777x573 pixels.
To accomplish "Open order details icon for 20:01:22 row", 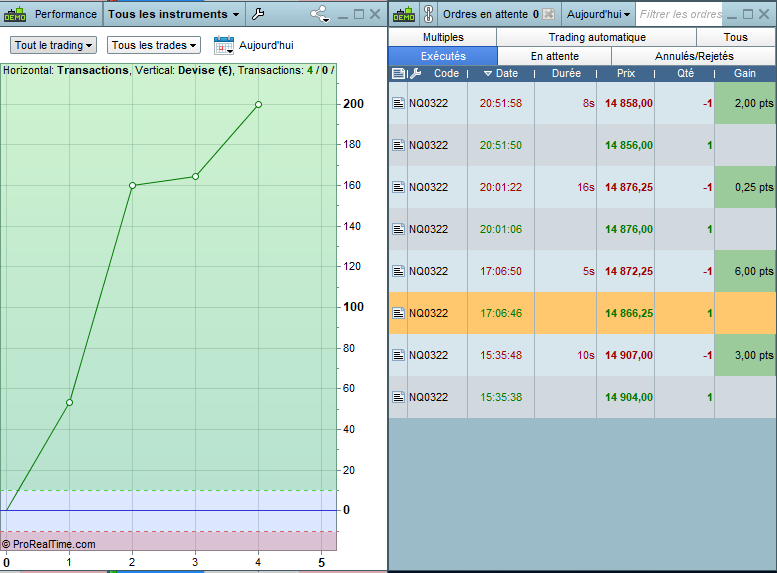I will (398, 187).
